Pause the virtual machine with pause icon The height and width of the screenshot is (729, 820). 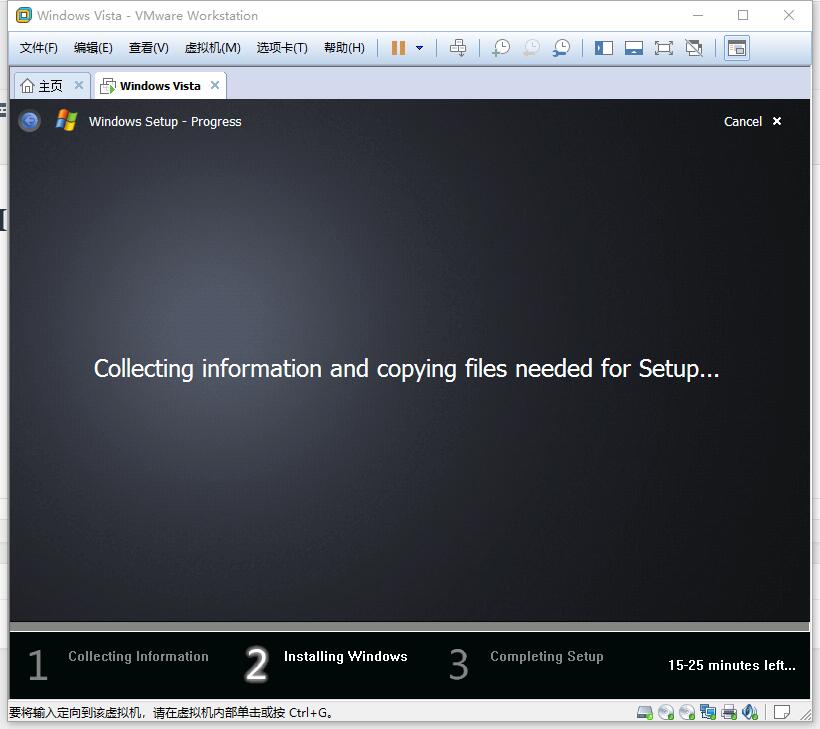(398, 48)
